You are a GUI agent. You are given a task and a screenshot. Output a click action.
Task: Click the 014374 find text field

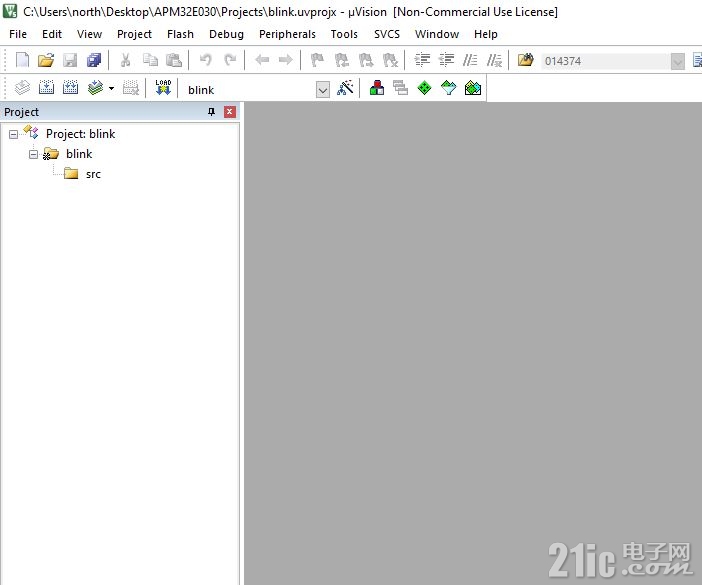[606, 61]
